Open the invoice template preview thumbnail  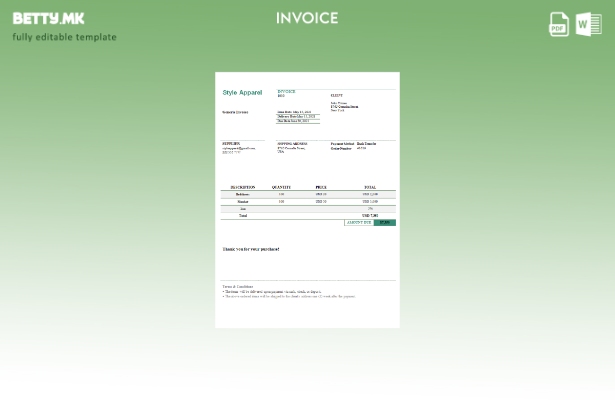tap(307, 199)
